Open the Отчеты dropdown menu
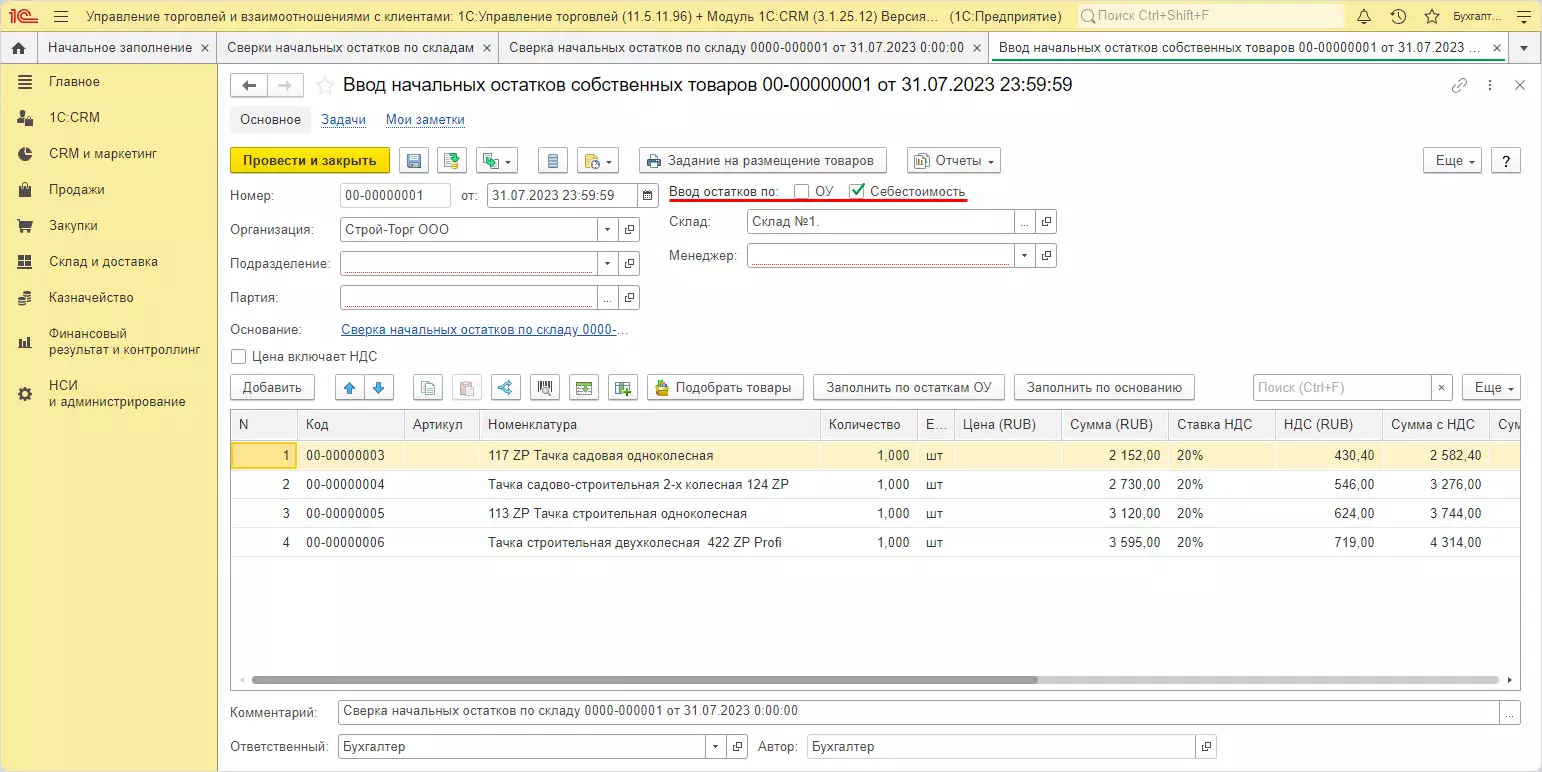Image resolution: width=1542 pixels, height=772 pixels. pos(953,161)
